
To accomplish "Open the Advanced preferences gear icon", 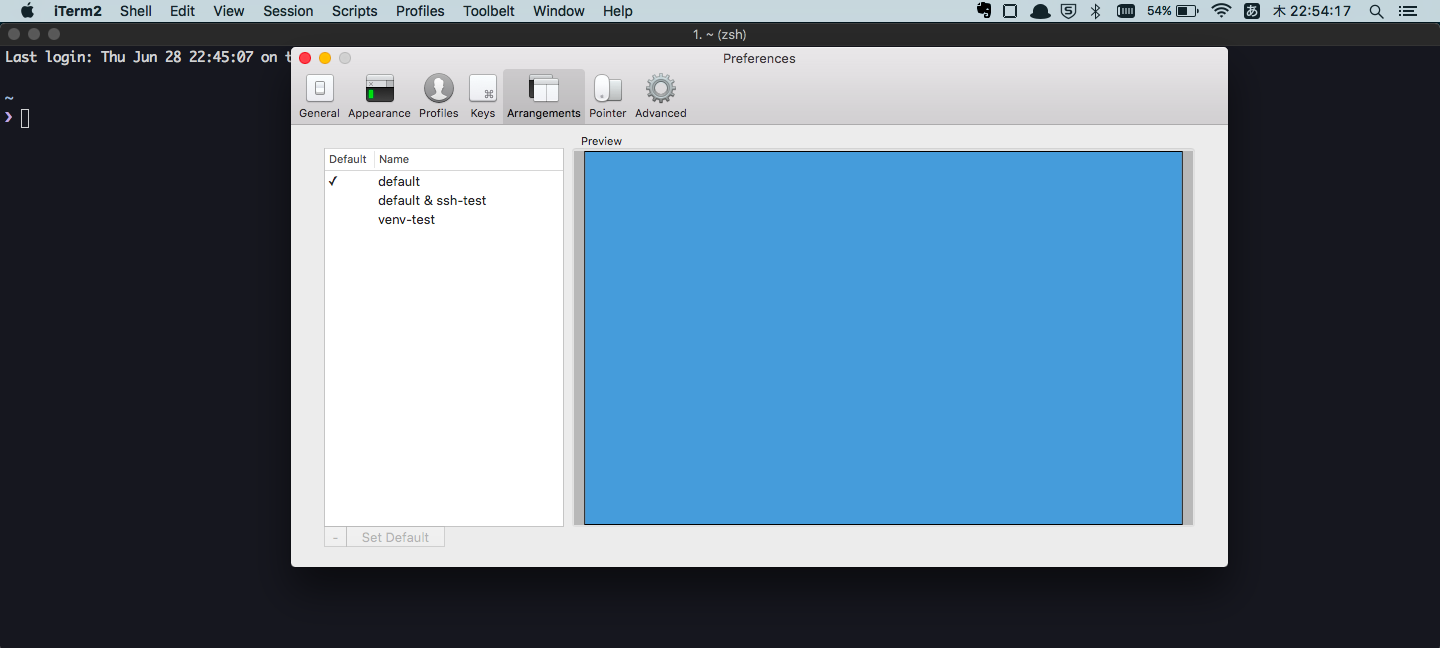I will coord(661,89).
